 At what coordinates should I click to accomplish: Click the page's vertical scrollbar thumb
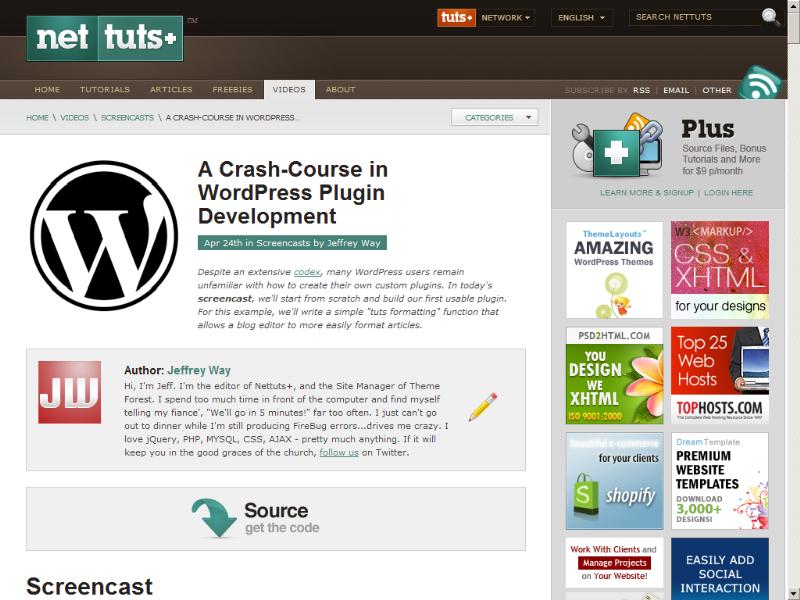click(x=794, y=27)
